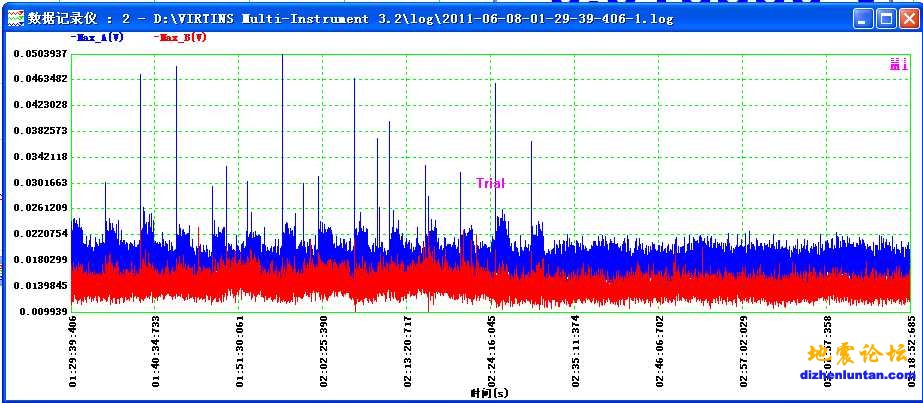
Task: Click the 0.0180299 Y-axis tick label
Action: coord(40,260)
